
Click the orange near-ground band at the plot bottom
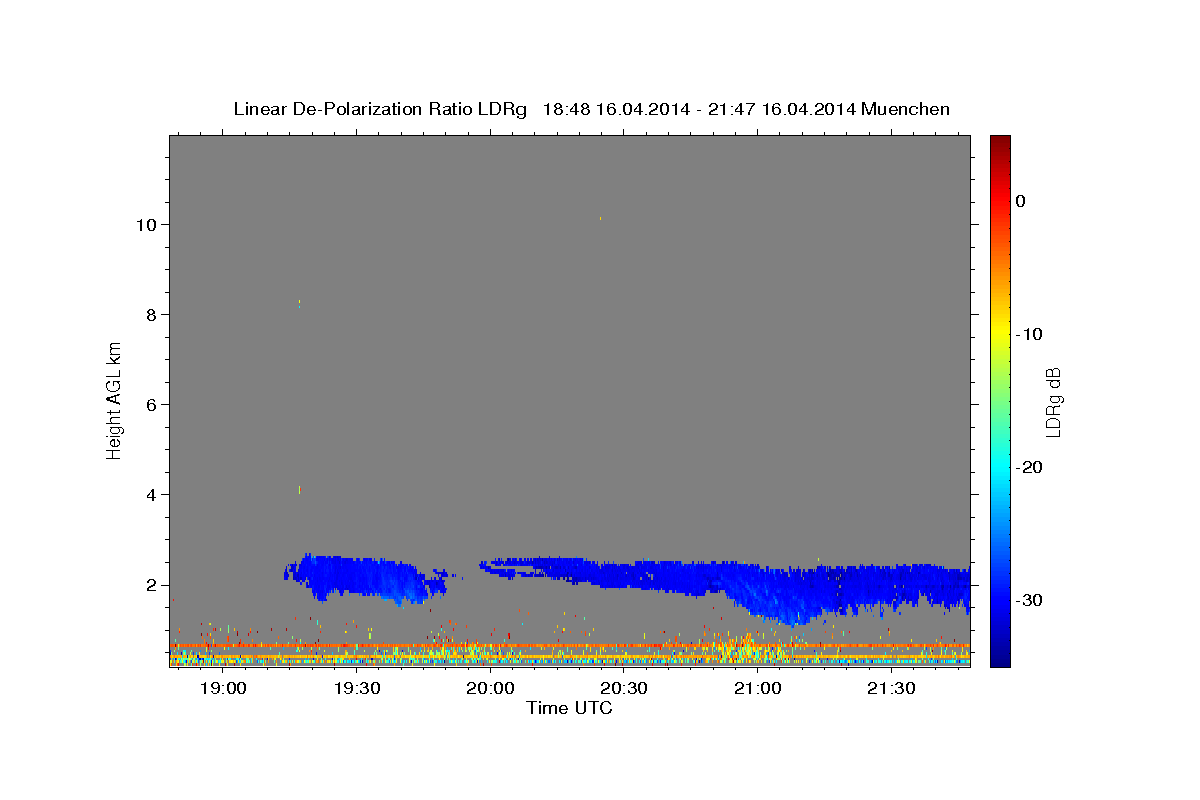(x=570, y=646)
